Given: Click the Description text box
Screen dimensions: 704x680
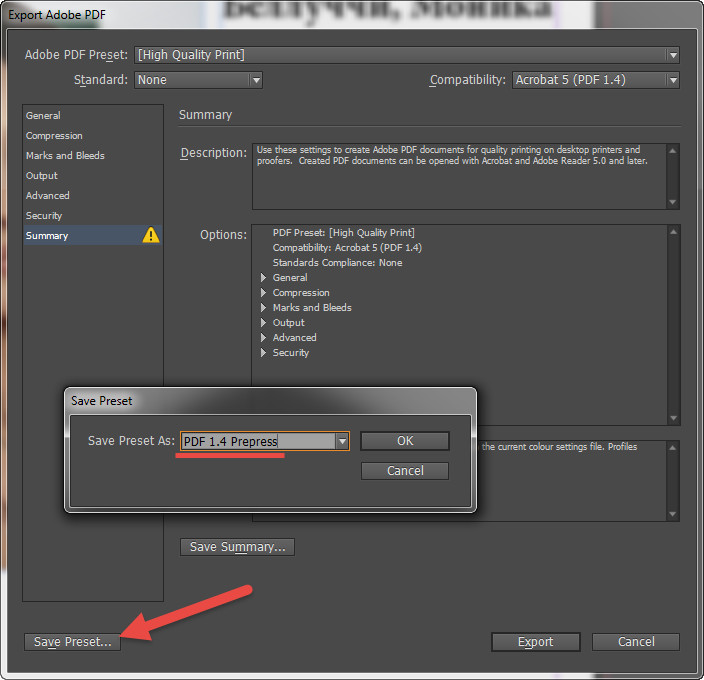Looking at the screenshot, I should (460, 176).
